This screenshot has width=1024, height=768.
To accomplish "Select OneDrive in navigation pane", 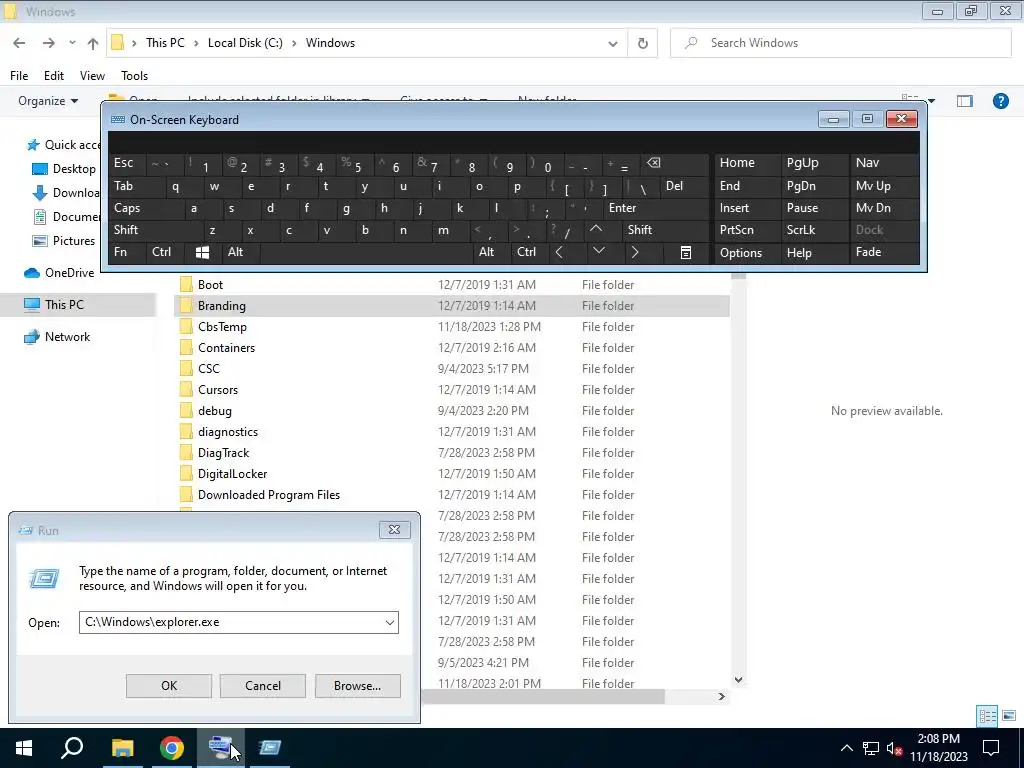I will tap(69, 273).
